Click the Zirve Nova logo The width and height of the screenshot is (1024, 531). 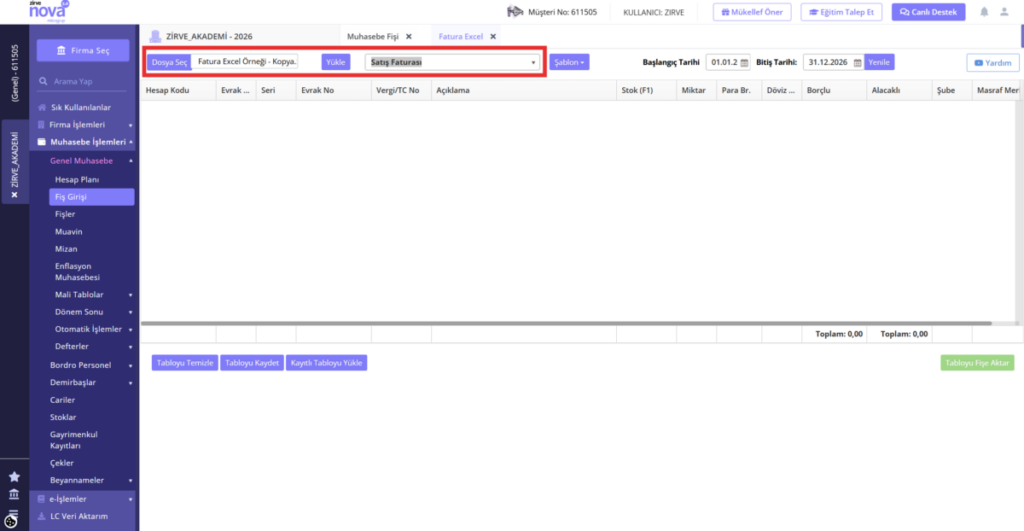(48, 11)
